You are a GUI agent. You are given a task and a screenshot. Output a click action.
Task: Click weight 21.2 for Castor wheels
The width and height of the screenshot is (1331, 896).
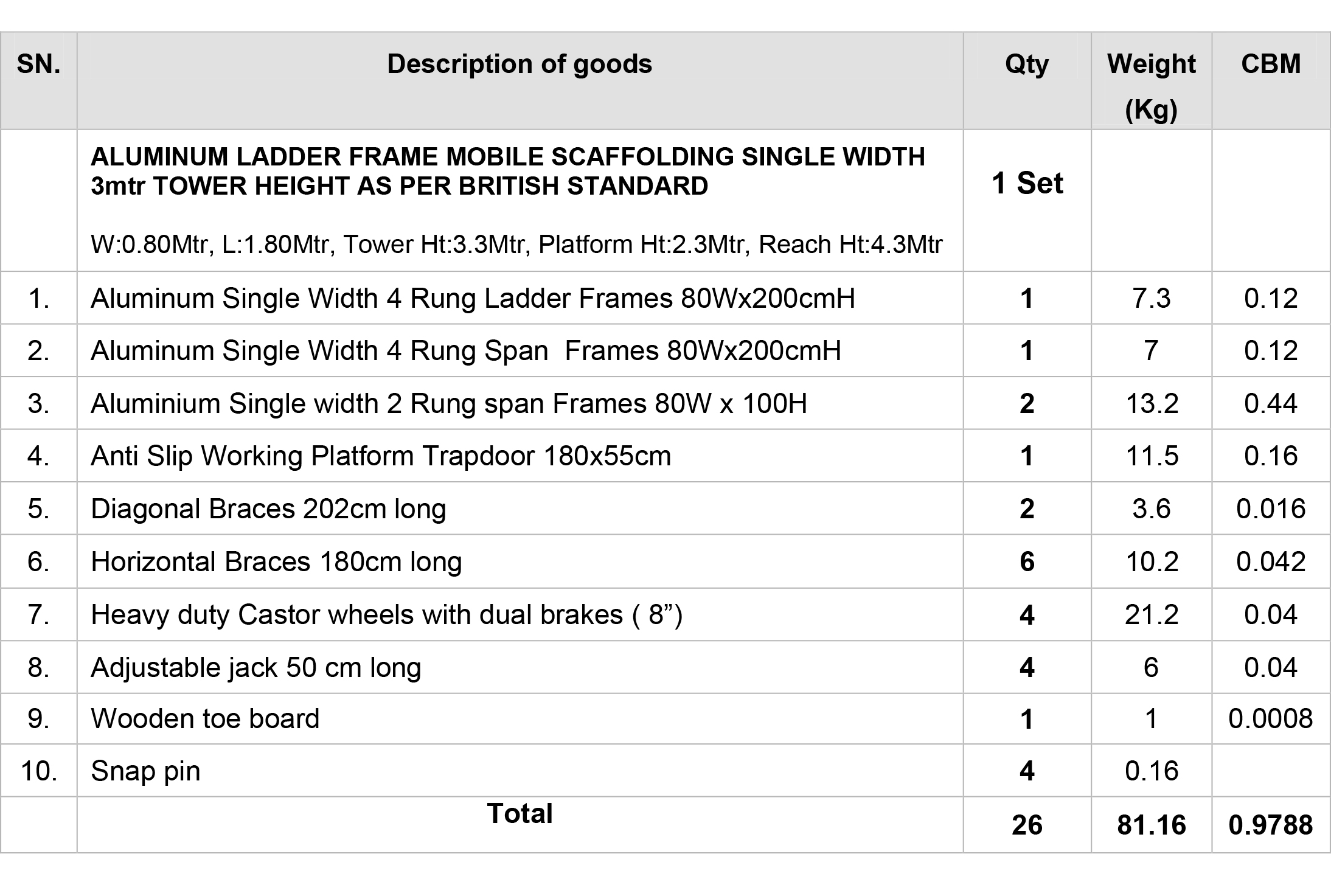1151,614
